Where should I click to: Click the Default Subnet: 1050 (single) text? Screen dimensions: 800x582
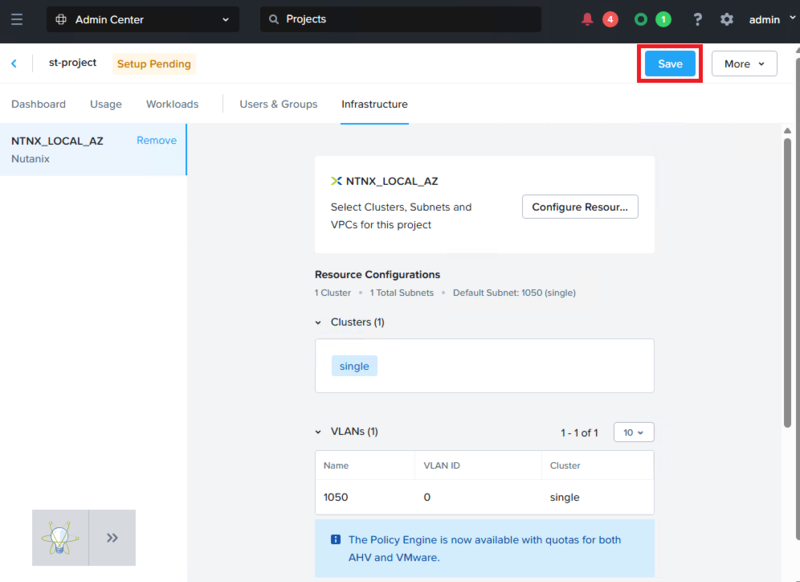pos(514,293)
